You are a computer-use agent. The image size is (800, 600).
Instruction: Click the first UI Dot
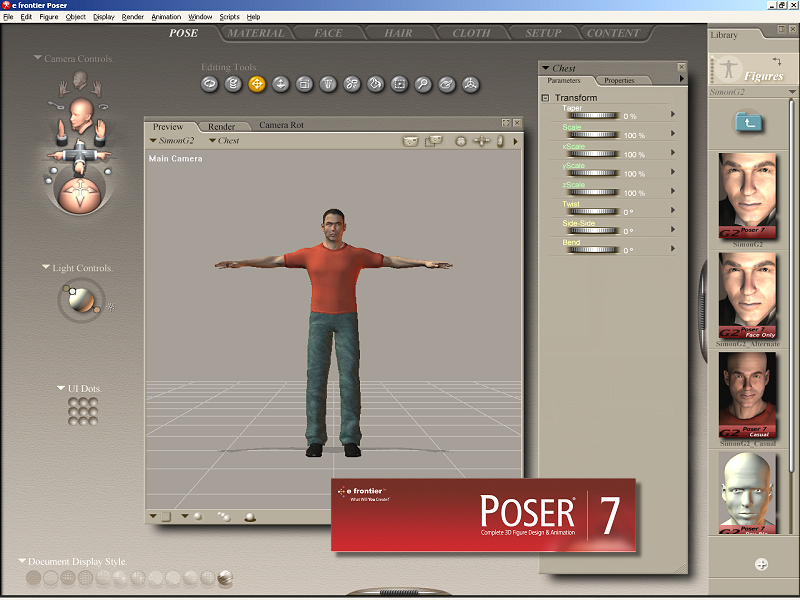pyautogui.click(x=73, y=402)
